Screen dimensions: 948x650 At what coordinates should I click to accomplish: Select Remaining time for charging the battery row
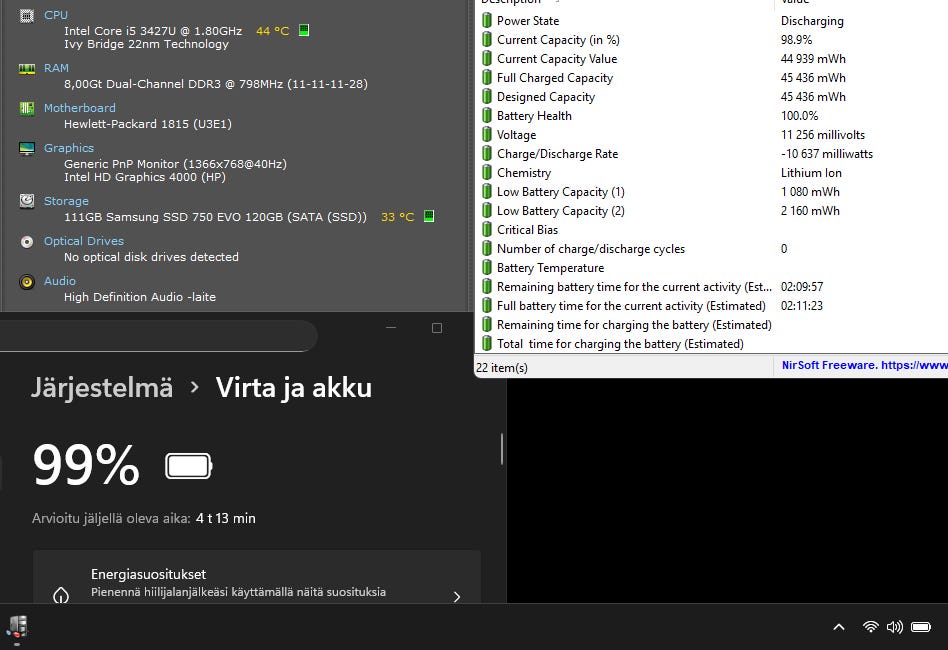click(x=711, y=325)
